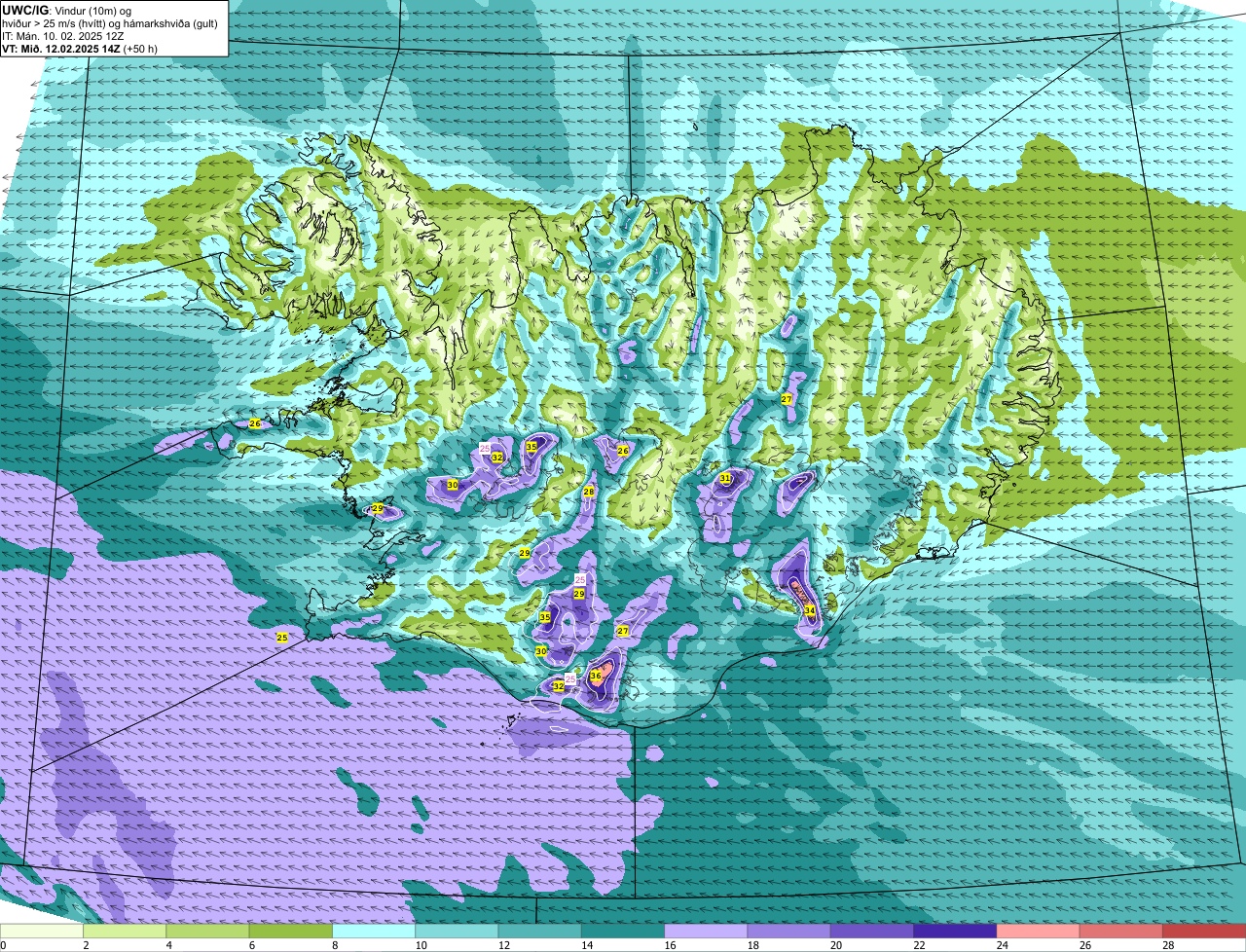1246x952 pixels.
Task: Pick the 0–2 m/s palest legend swatch
Action: [x=42, y=931]
